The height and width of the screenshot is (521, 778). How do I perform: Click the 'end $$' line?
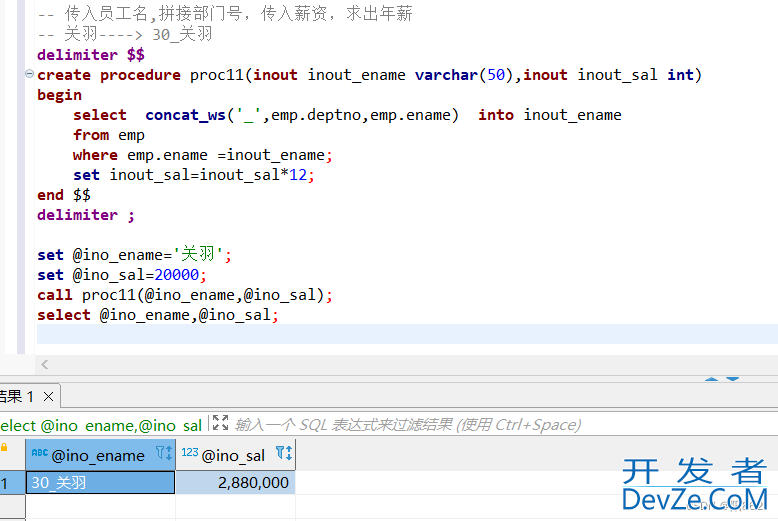point(64,195)
